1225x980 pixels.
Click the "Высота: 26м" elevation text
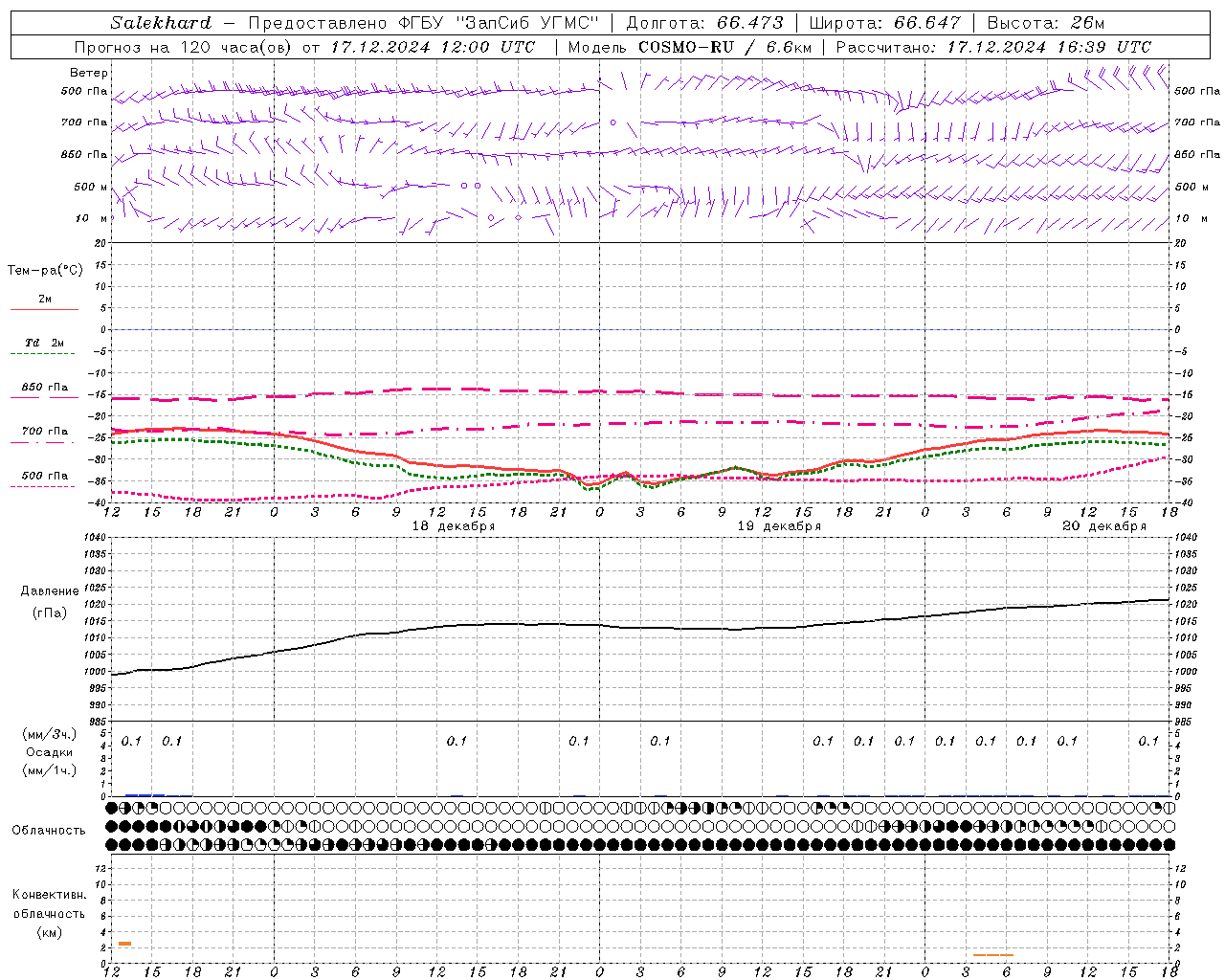point(1046,23)
